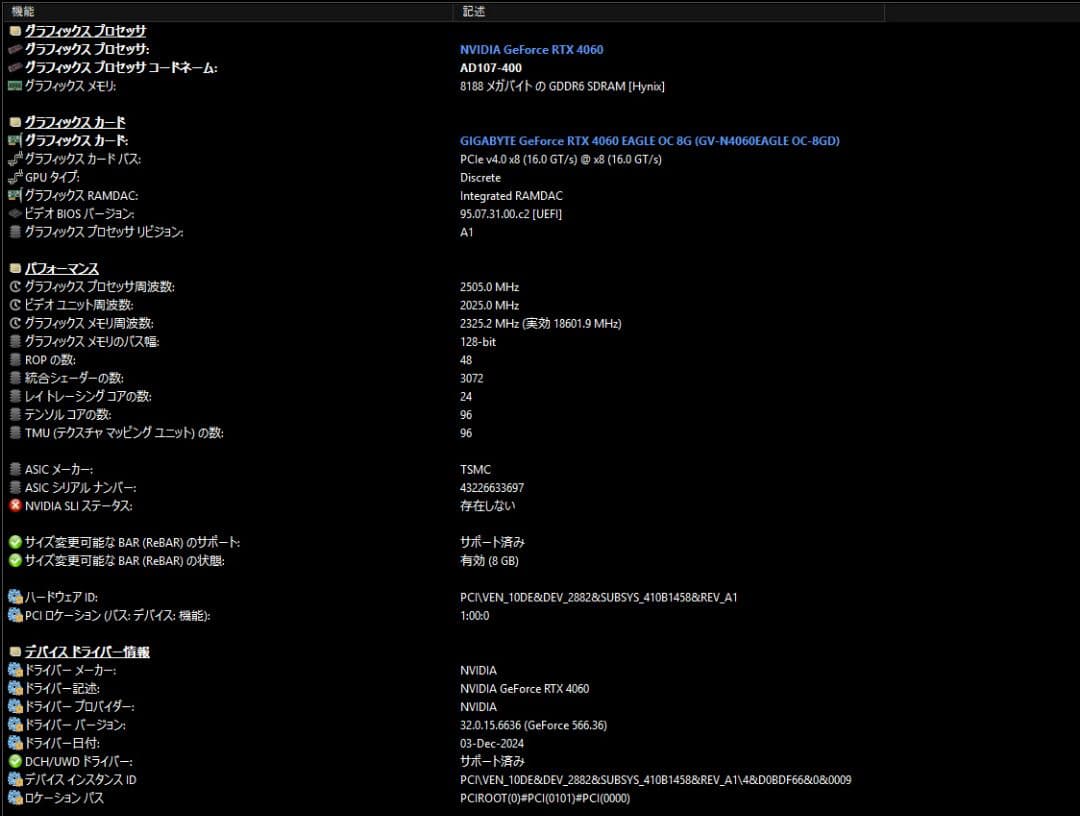Open the GIGABYTE GeForce RTX 4060 EAGLE OC link
The height and width of the screenshot is (816, 1080).
click(x=649, y=141)
